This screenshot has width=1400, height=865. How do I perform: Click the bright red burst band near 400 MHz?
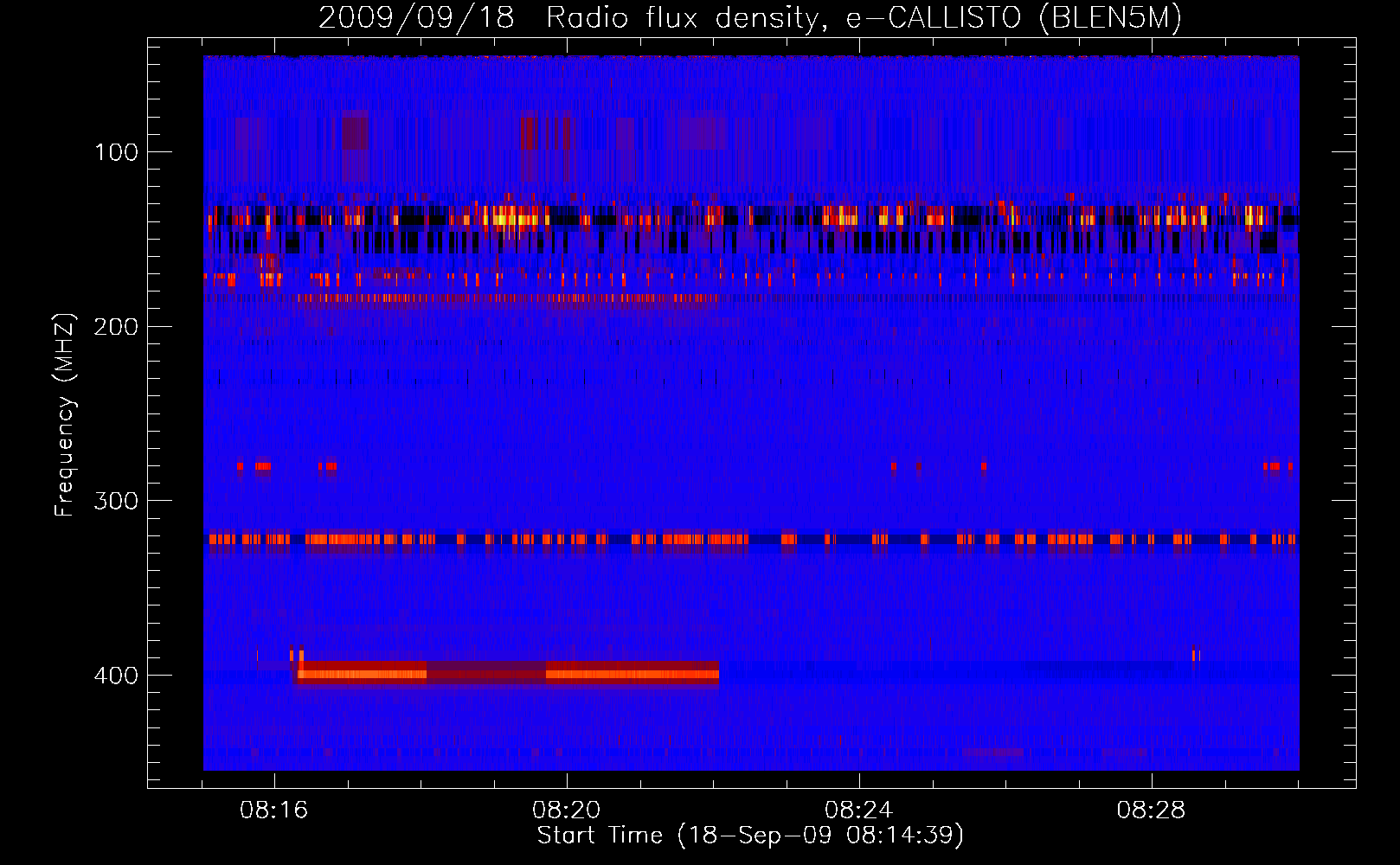508,673
